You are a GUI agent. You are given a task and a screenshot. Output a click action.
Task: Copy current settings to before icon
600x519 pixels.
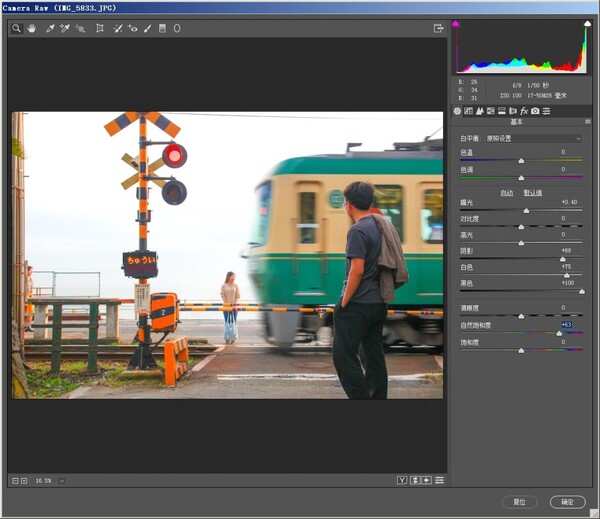tap(426, 480)
